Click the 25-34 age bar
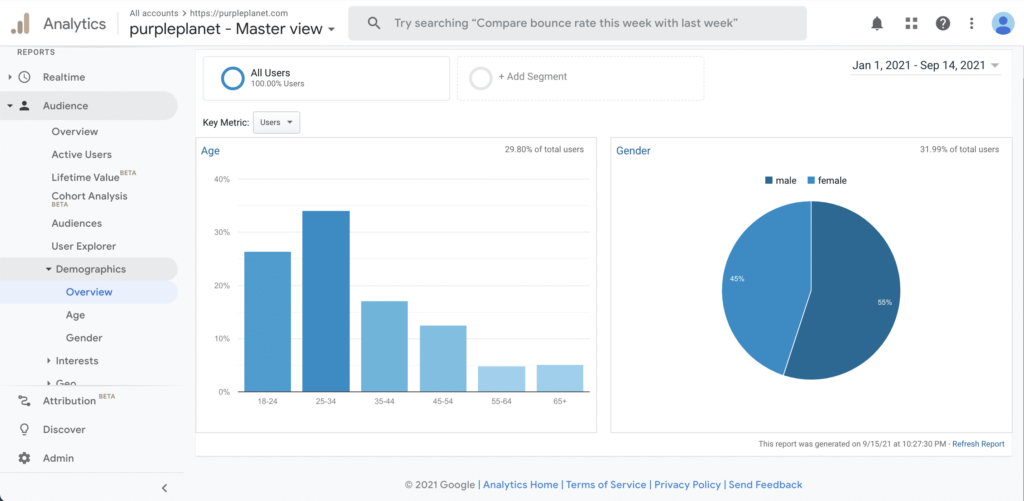This screenshot has height=501, width=1024. (326, 301)
